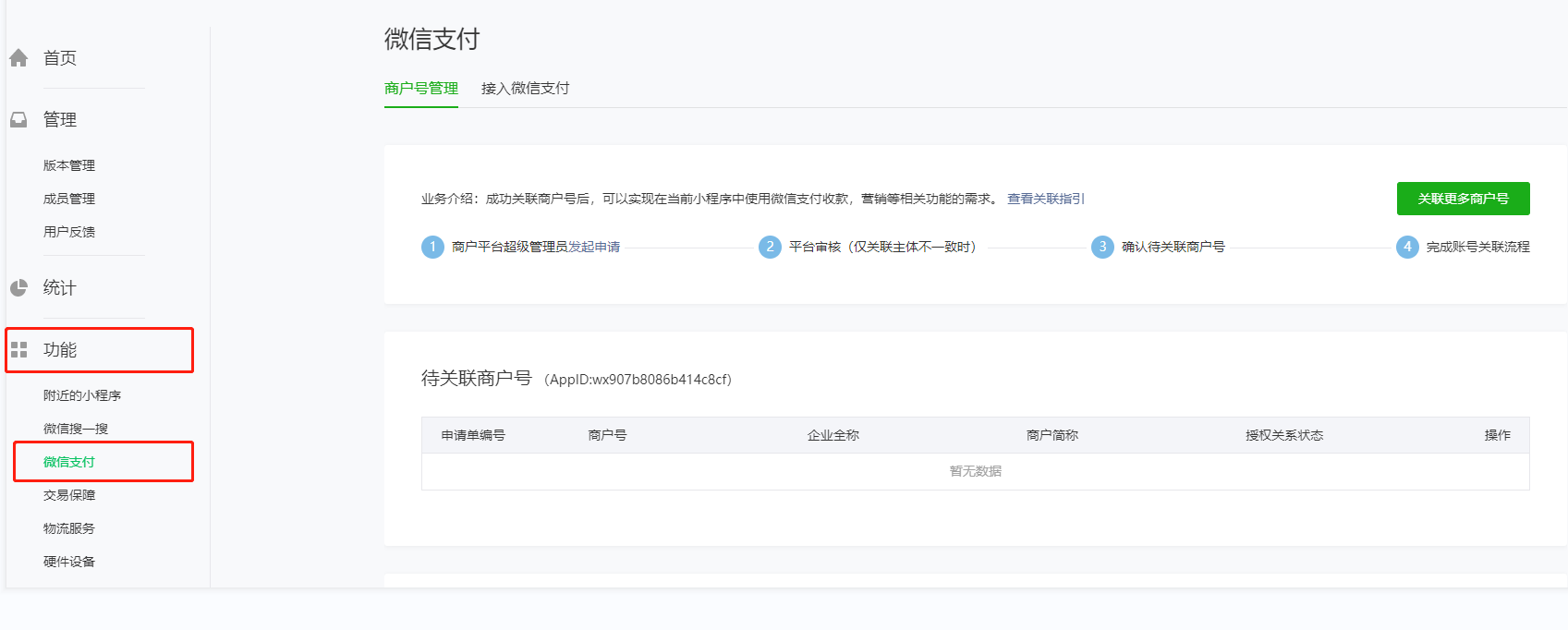Click the pie chart icon beside 统计
This screenshot has width=1568, height=630.
18,287
